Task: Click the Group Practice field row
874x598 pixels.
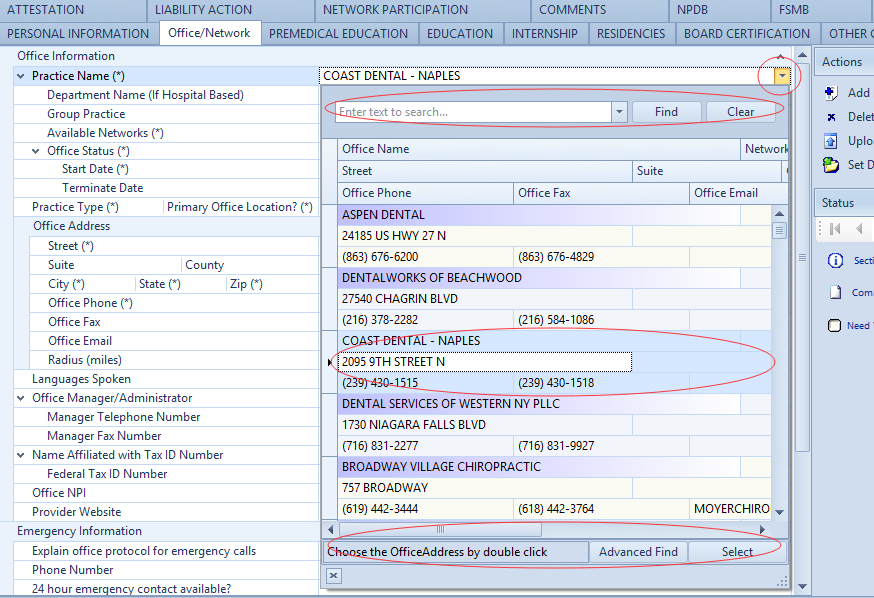Action: pyautogui.click(x=166, y=114)
